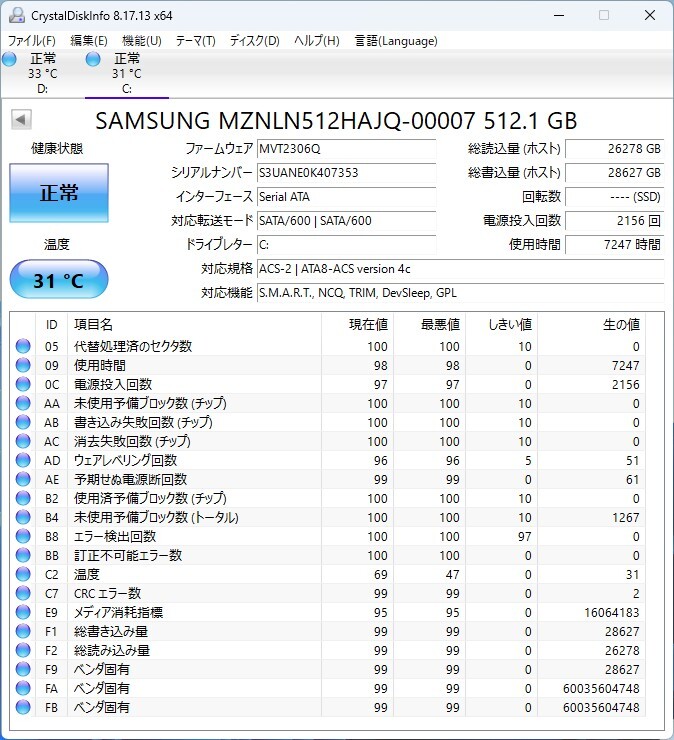The image size is (674, 740).
Task: Click status icon for attribute AE
Action: [23, 479]
